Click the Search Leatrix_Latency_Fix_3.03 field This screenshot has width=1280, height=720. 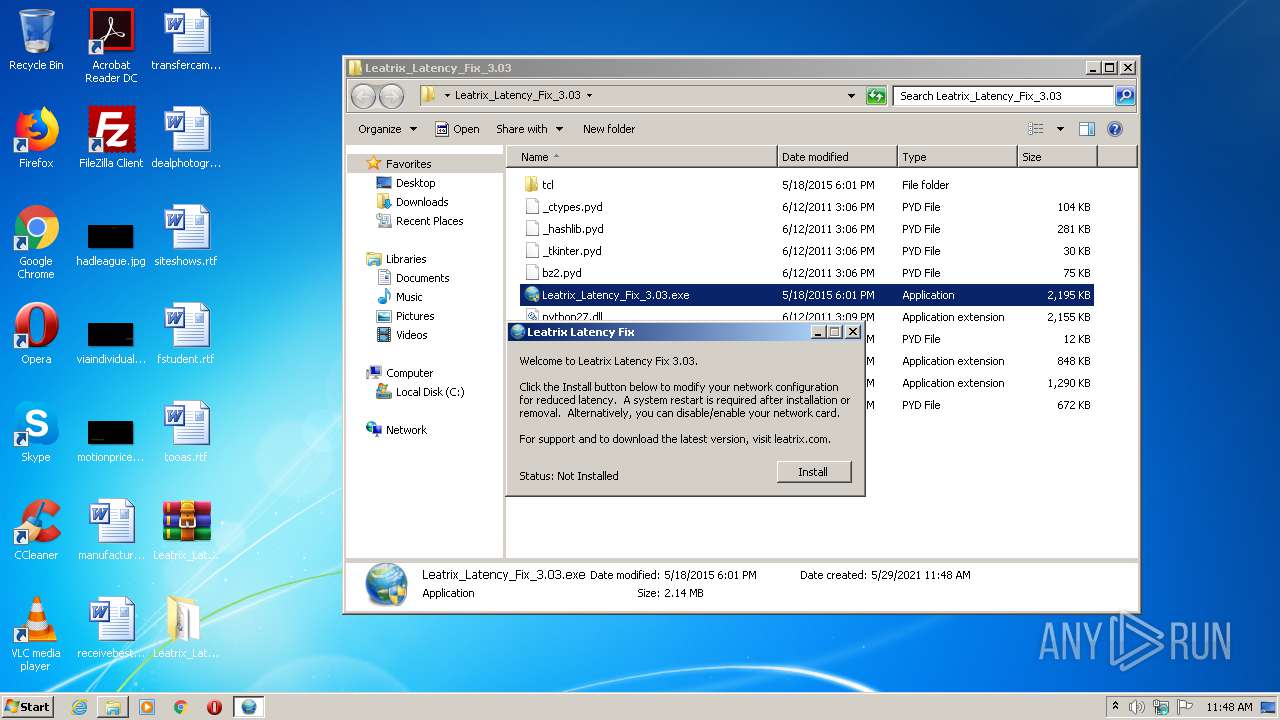coord(1003,96)
